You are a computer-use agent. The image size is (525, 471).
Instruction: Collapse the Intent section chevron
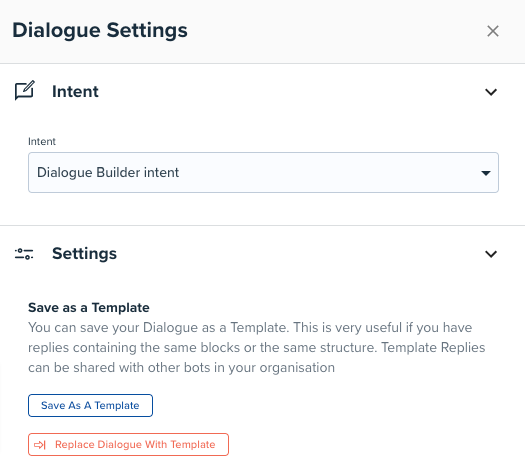pos(491,92)
